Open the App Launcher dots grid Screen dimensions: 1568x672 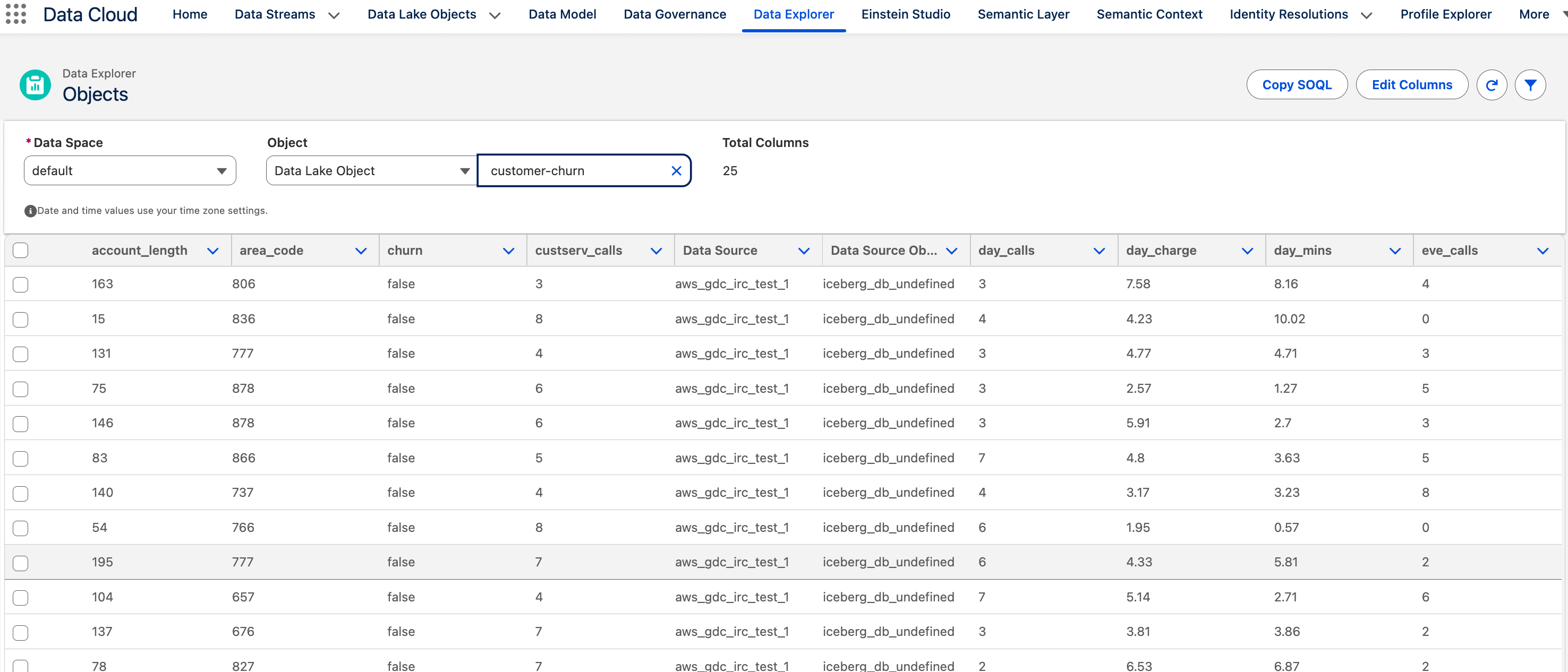(16, 13)
